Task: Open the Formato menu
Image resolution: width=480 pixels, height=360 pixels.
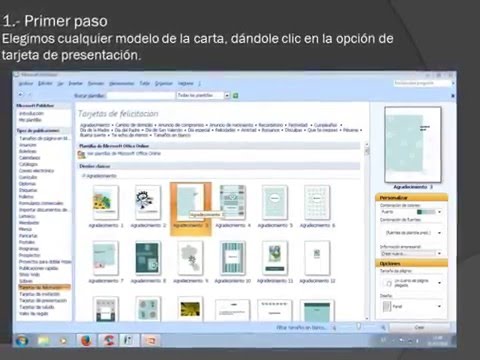Action: click(x=96, y=83)
